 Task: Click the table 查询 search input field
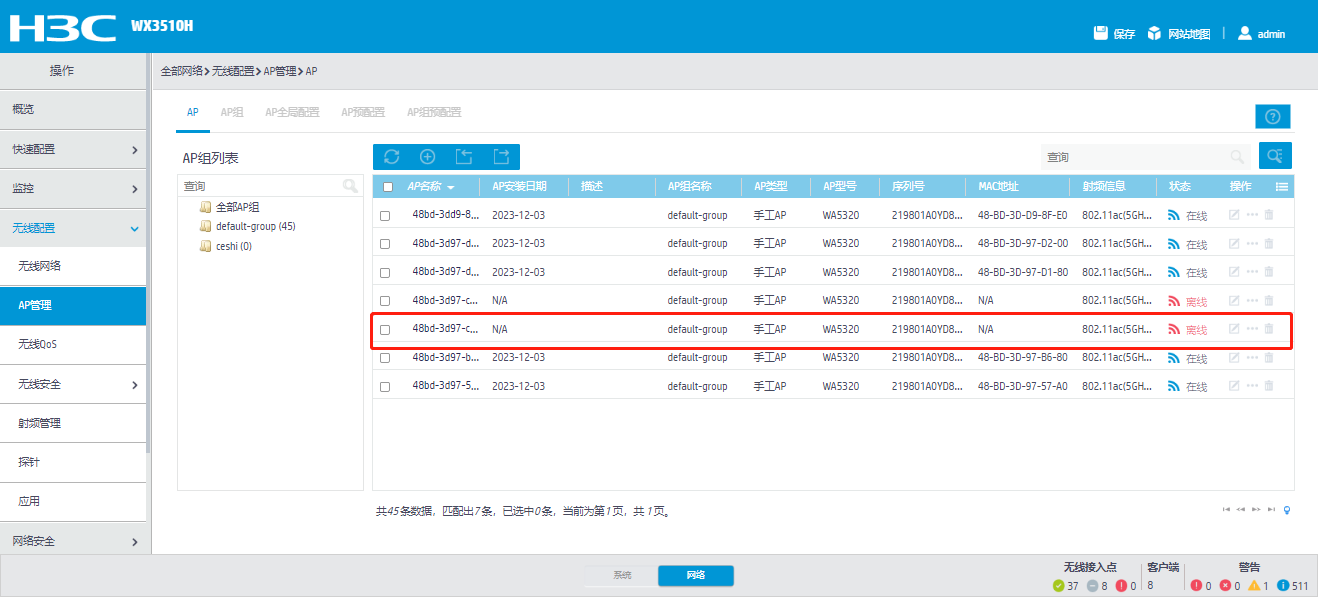[x=1133, y=157]
